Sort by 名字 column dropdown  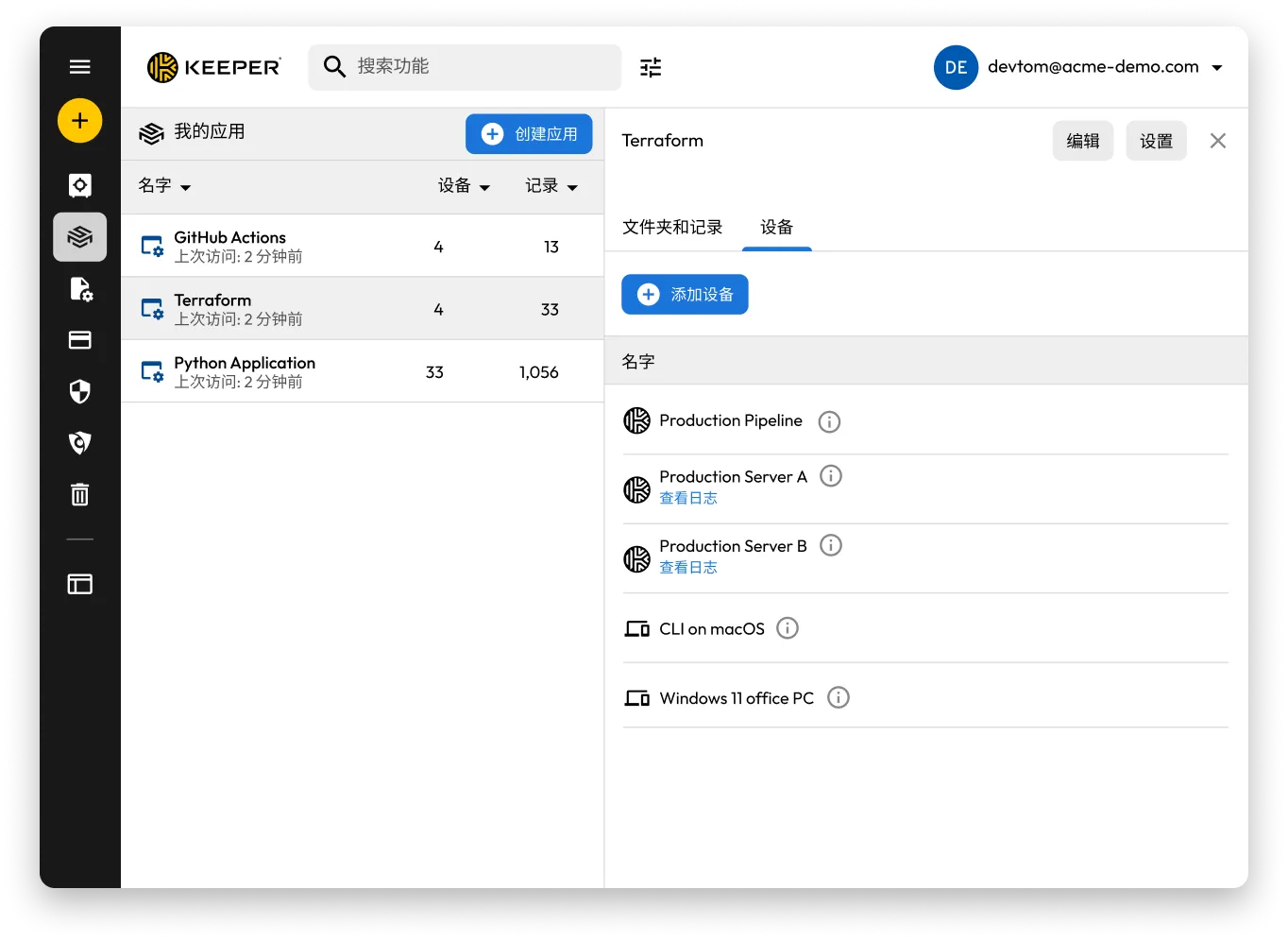(x=164, y=186)
